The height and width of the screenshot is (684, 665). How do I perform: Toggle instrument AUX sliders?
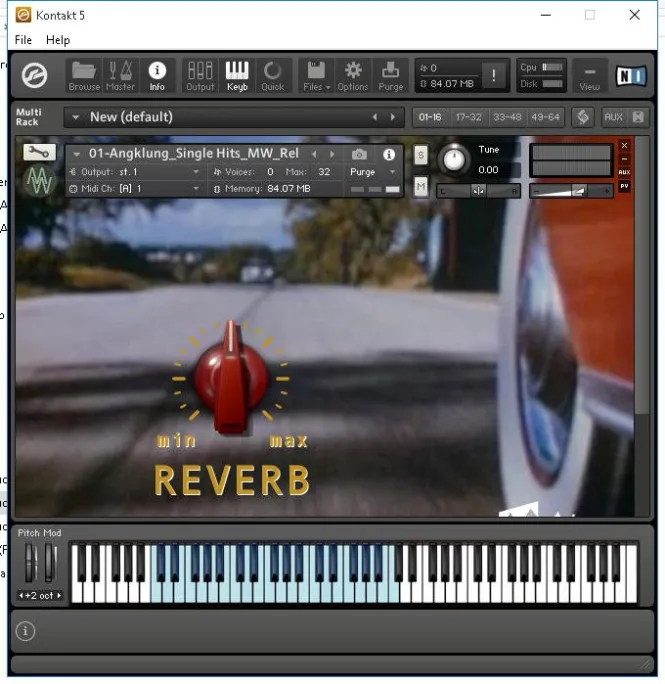624,172
